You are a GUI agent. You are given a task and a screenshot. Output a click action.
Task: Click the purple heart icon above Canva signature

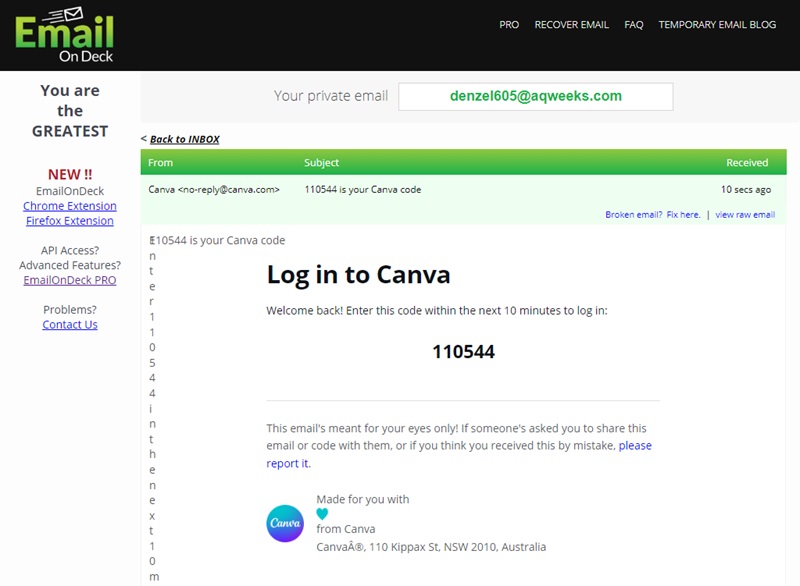[x=320, y=510]
